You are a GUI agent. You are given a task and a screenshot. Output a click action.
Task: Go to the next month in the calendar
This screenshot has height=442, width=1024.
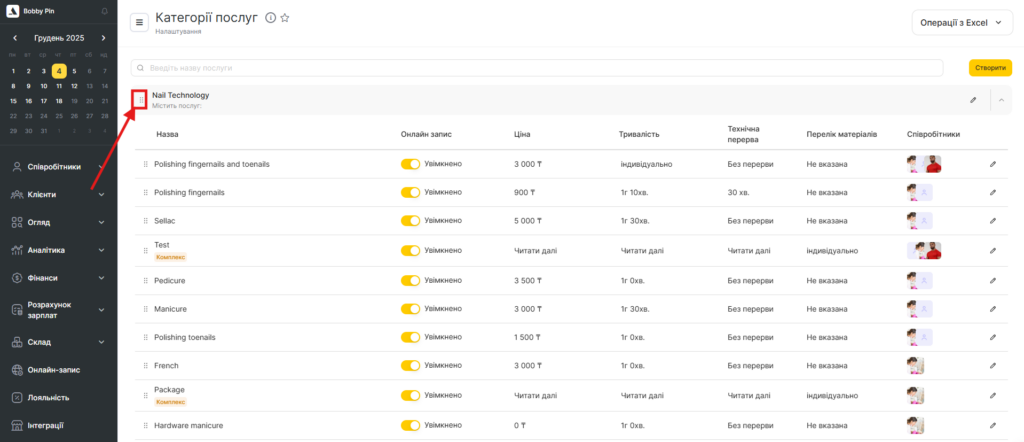coord(103,38)
